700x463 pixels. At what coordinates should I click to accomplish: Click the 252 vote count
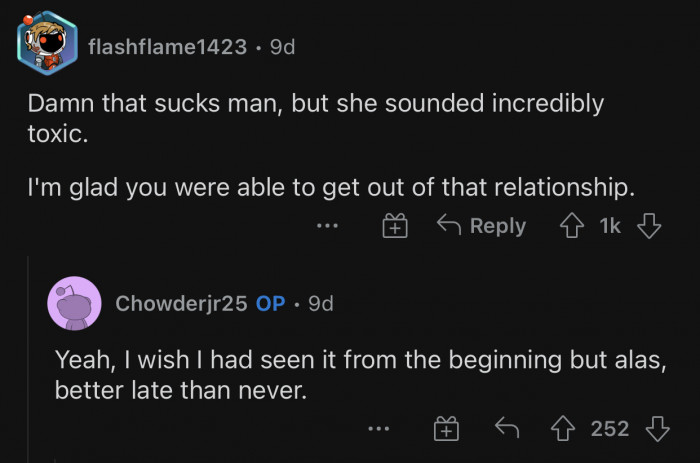point(610,429)
